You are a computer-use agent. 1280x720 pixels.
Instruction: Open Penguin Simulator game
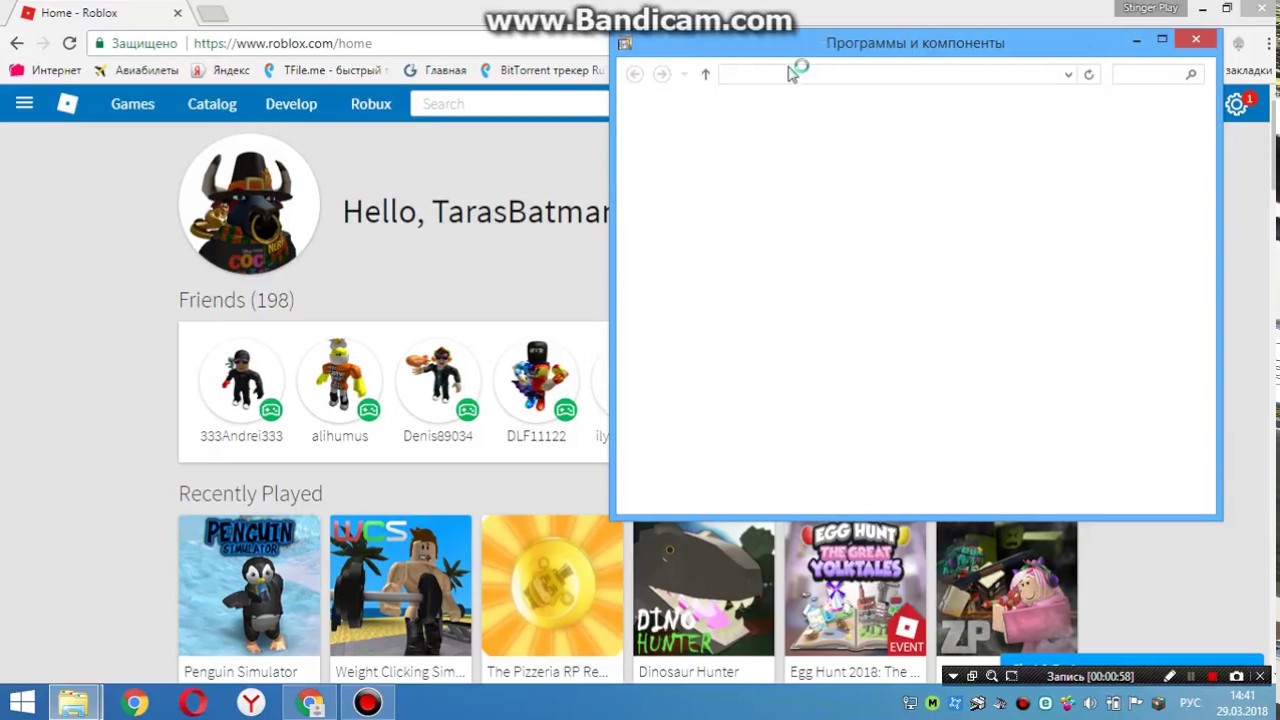coord(249,598)
